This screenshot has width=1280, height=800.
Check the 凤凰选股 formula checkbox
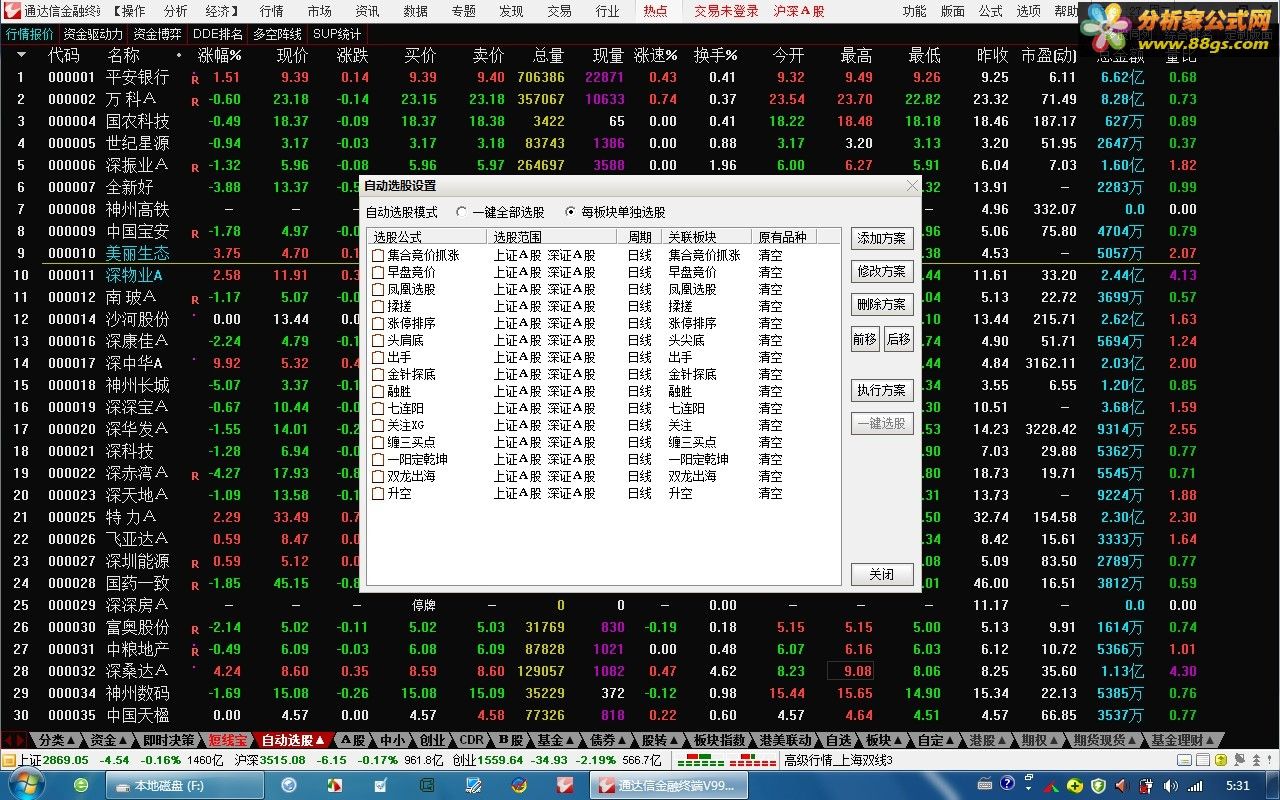(378, 290)
